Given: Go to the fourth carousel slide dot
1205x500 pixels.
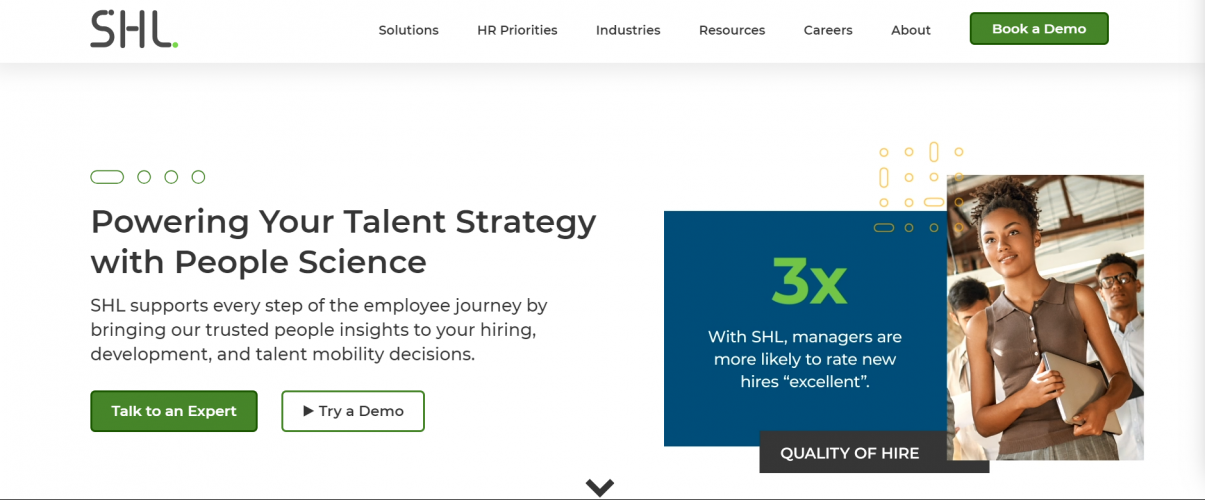Looking at the screenshot, I should coord(198,177).
